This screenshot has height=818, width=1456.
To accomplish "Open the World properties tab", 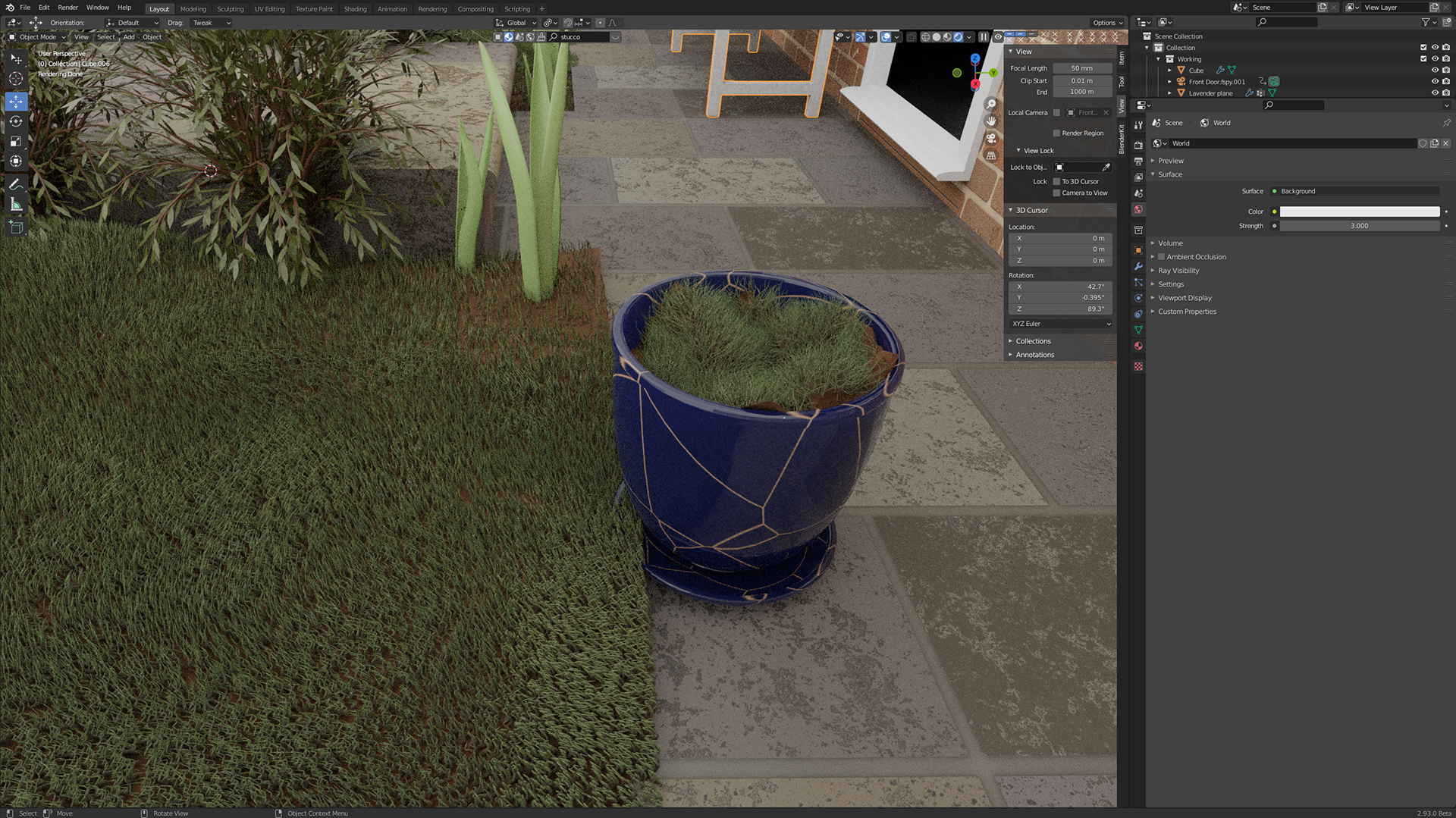I will [x=1138, y=209].
